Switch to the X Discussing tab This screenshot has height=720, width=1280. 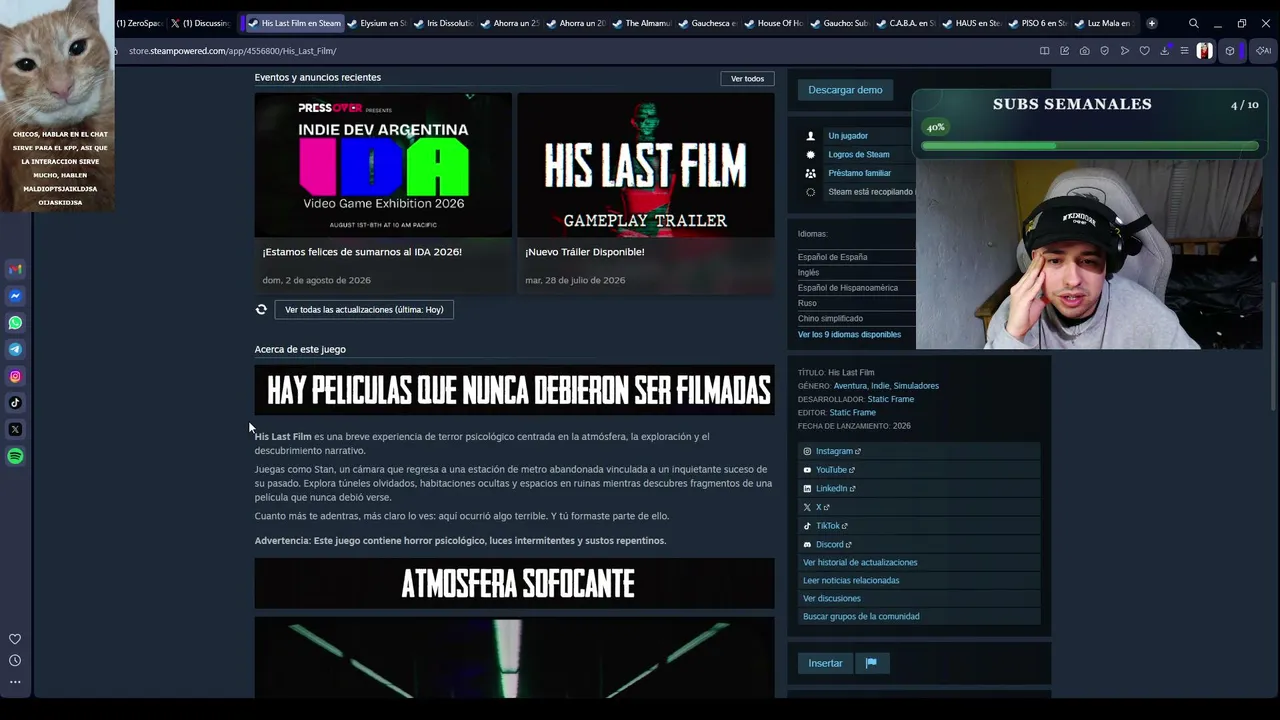(x=200, y=23)
